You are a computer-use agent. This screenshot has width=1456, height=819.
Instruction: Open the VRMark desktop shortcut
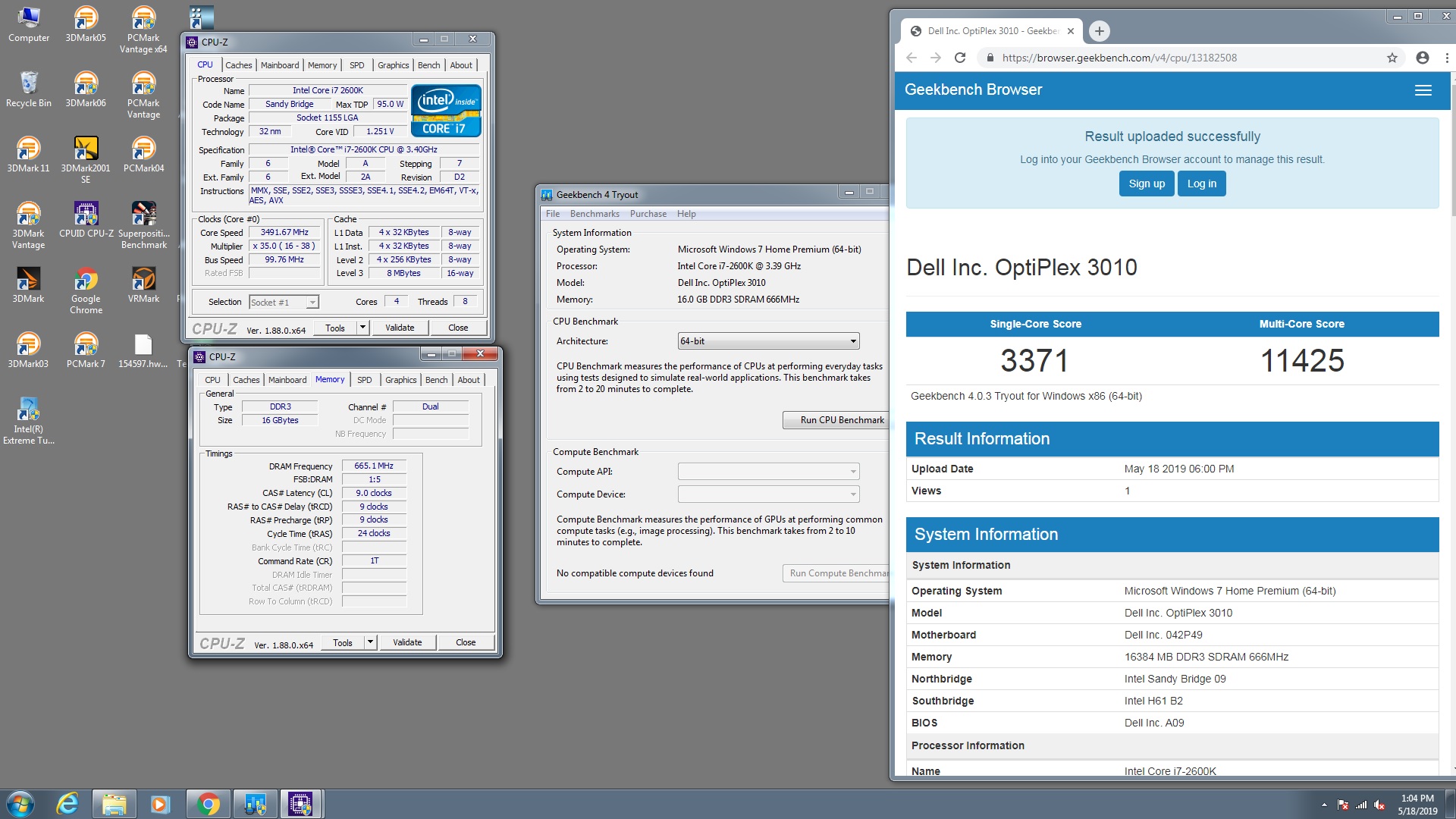click(x=143, y=285)
